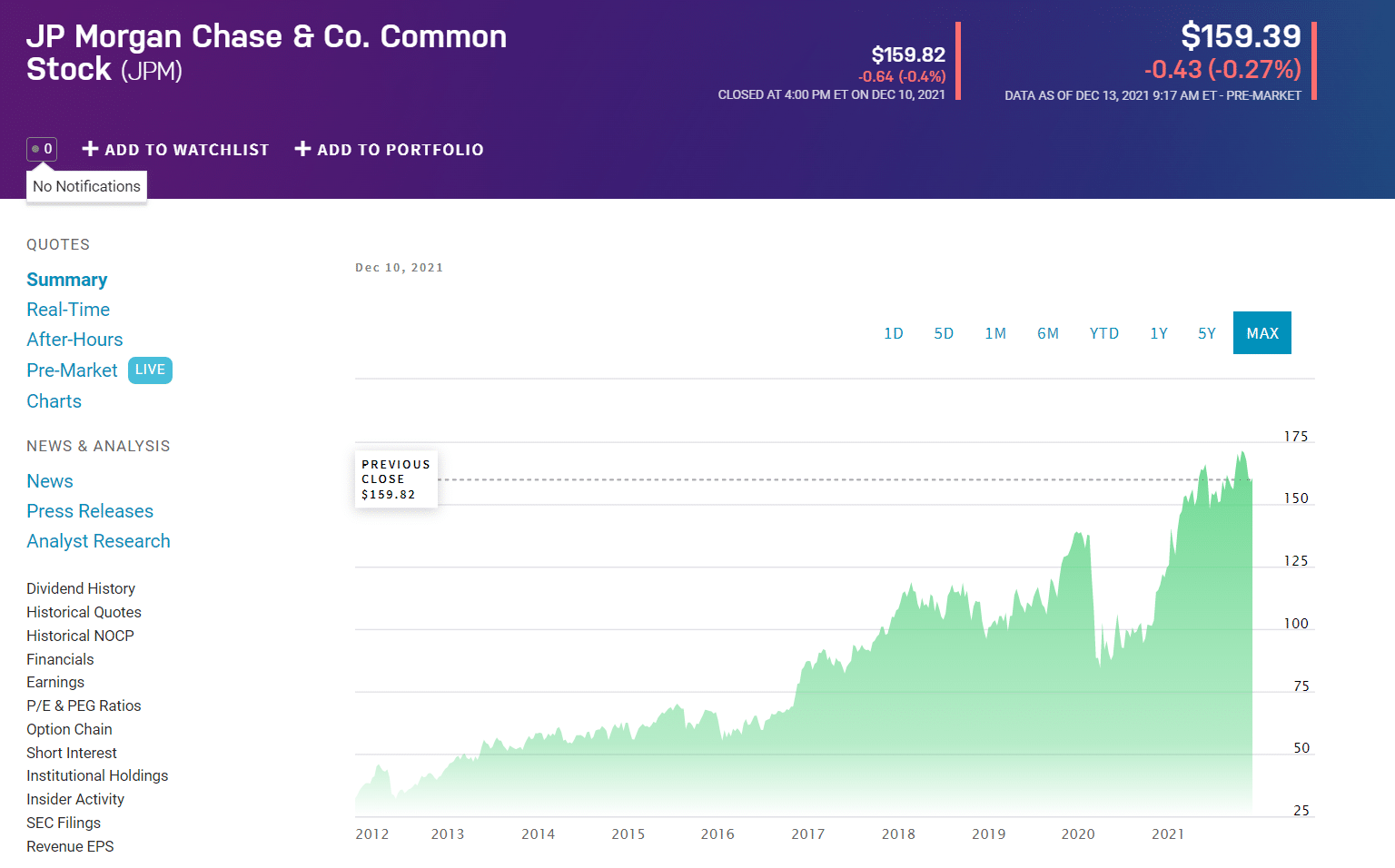The width and height of the screenshot is (1395, 868).
Task: Click the 2021 x-axis label
Action: coord(1168,833)
